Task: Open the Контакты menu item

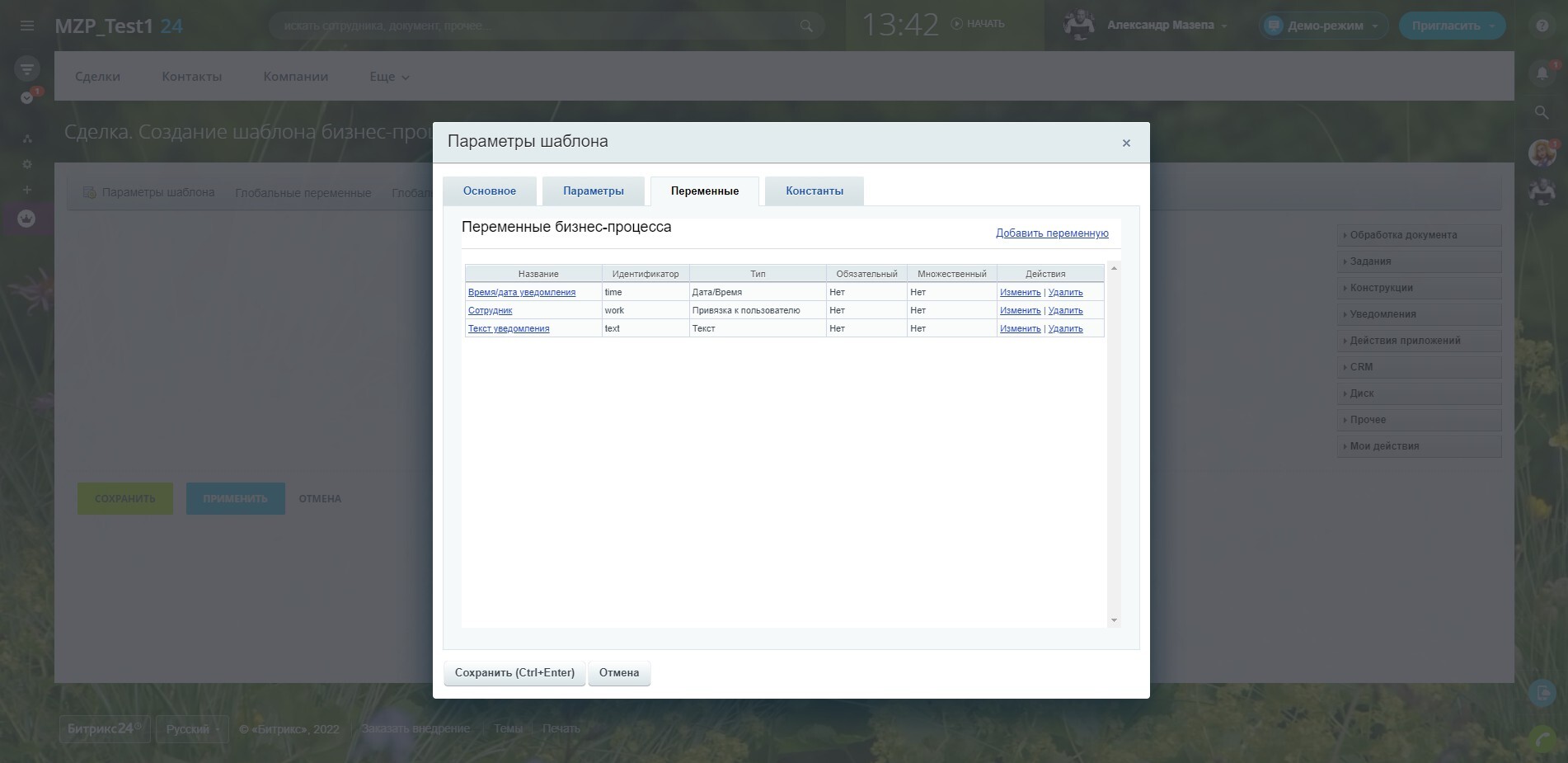Action: [x=192, y=77]
